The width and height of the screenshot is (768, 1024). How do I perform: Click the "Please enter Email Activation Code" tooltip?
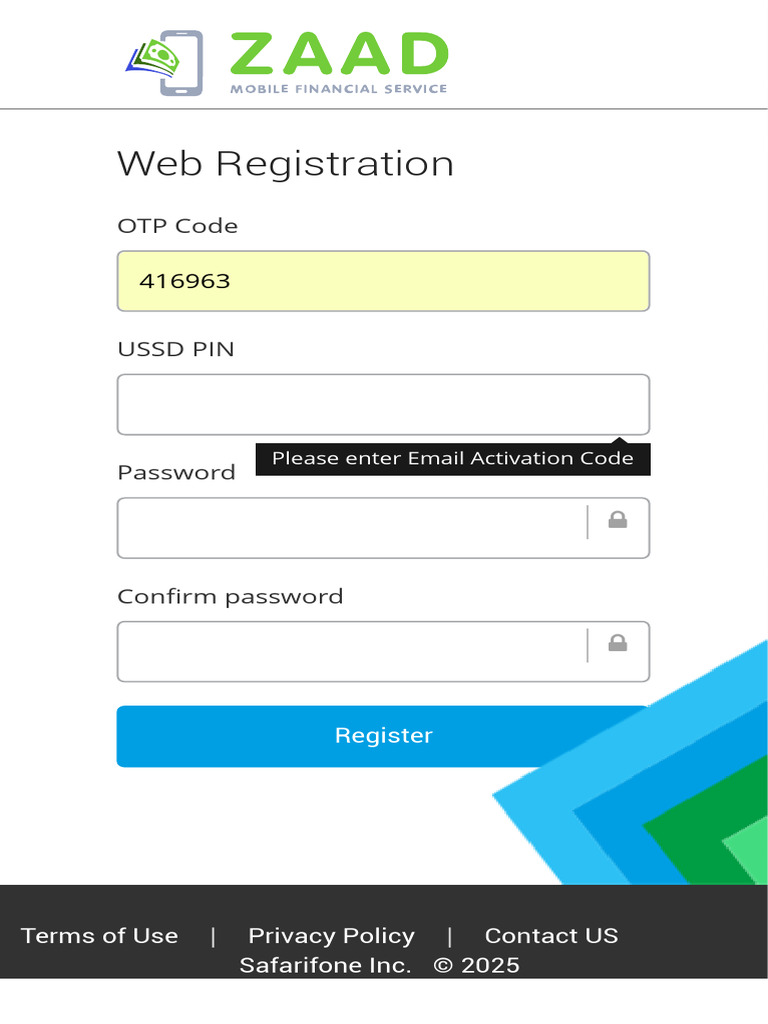(453, 459)
